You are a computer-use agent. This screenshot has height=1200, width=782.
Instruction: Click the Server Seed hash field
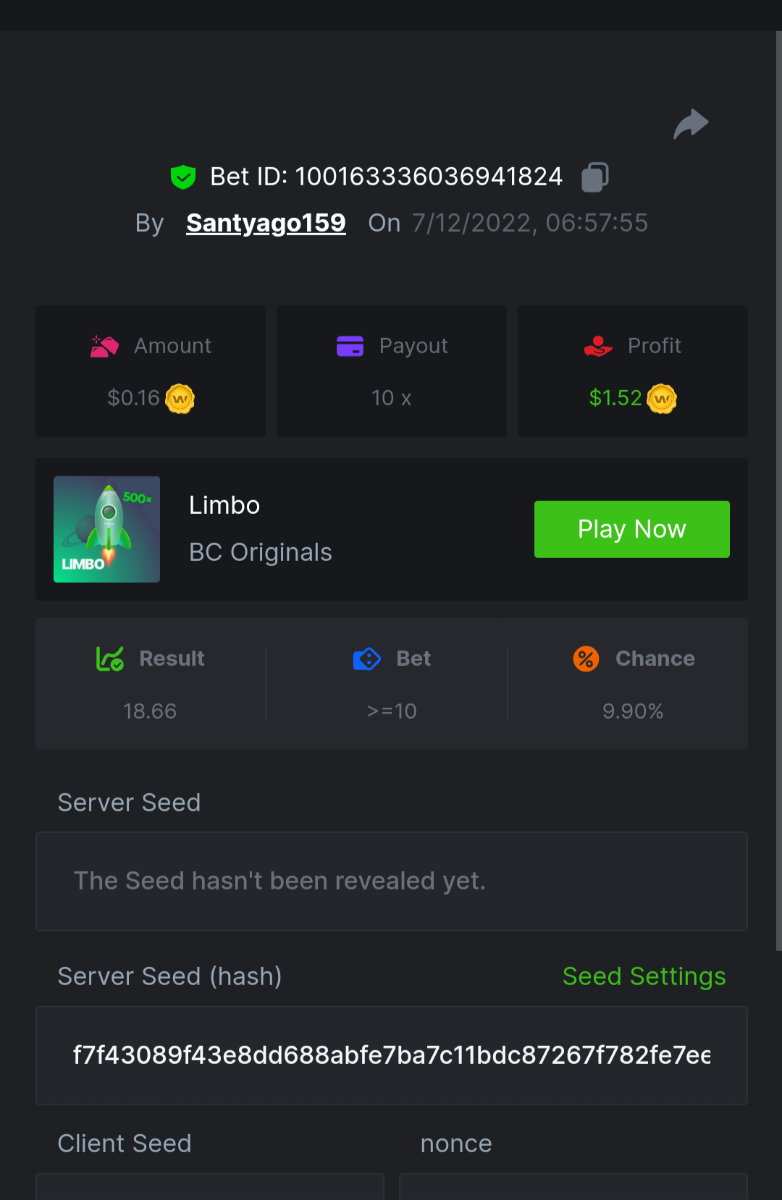[391, 1055]
